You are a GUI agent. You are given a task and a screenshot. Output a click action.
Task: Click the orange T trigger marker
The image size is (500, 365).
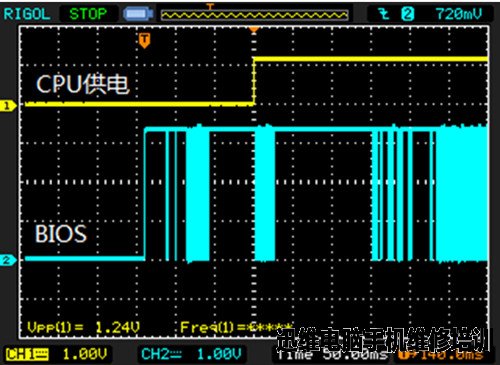pyautogui.click(x=144, y=40)
